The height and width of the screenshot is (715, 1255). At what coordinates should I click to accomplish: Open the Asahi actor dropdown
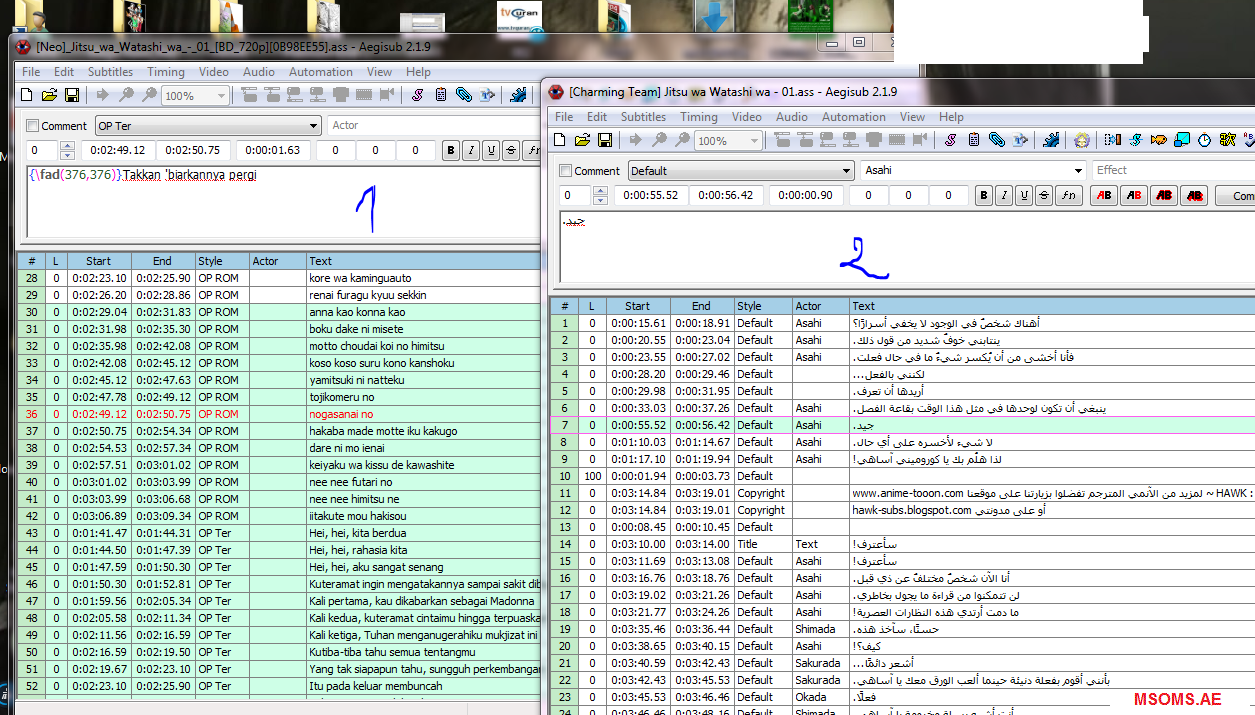coord(1077,171)
